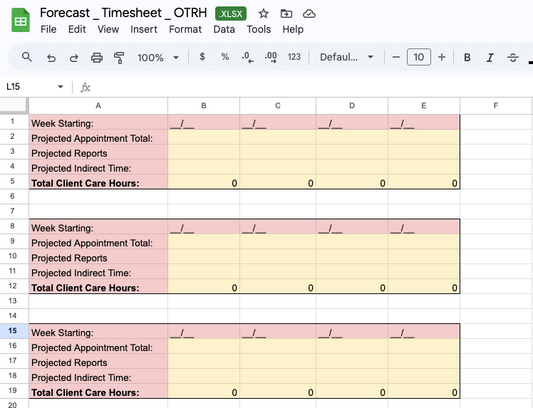The image size is (533, 408).
Task: Open the File menu
Action: pos(48,29)
